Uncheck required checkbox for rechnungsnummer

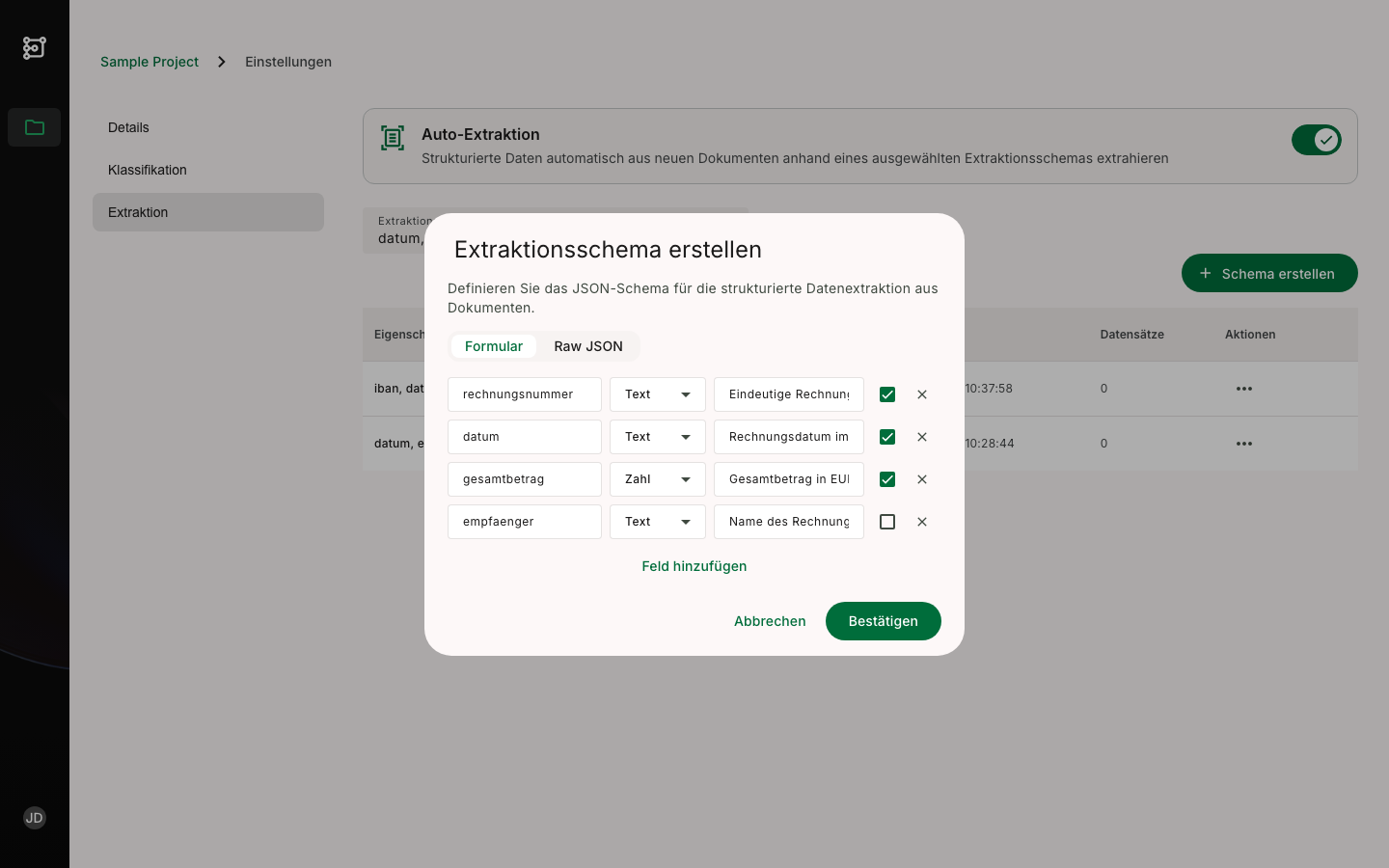887,394
